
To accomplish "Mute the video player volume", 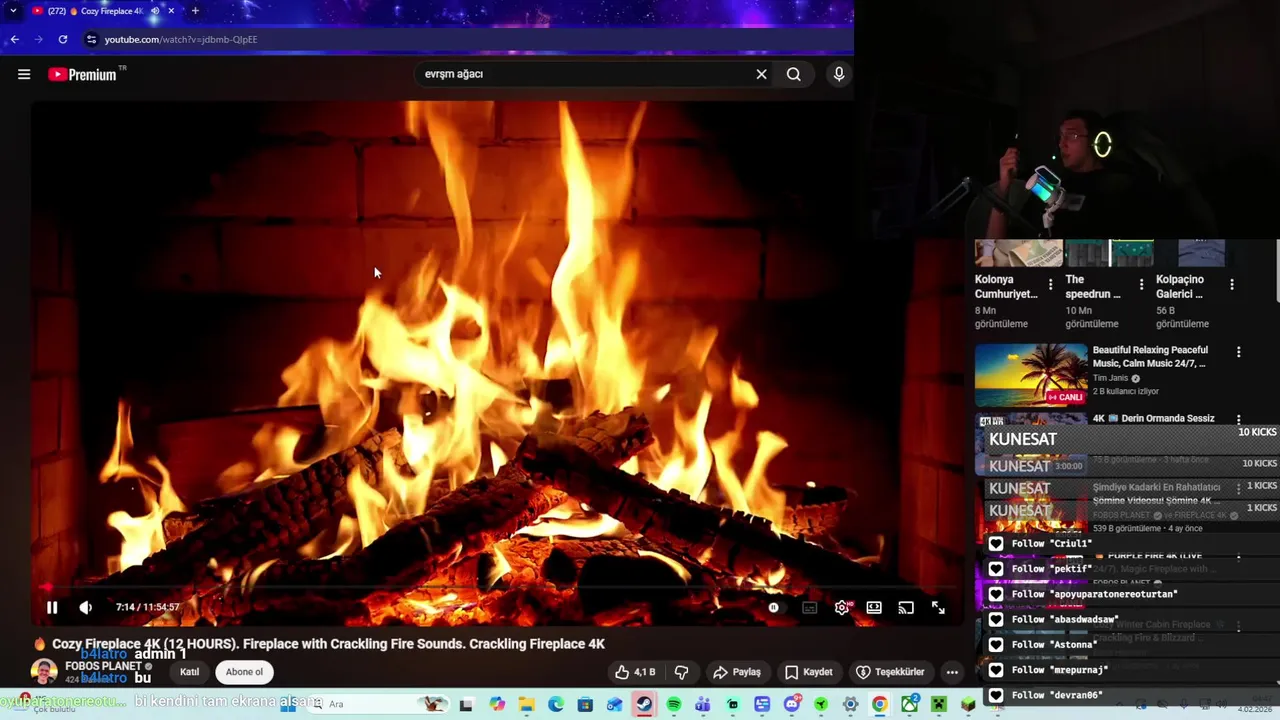I will click(86, 607).
